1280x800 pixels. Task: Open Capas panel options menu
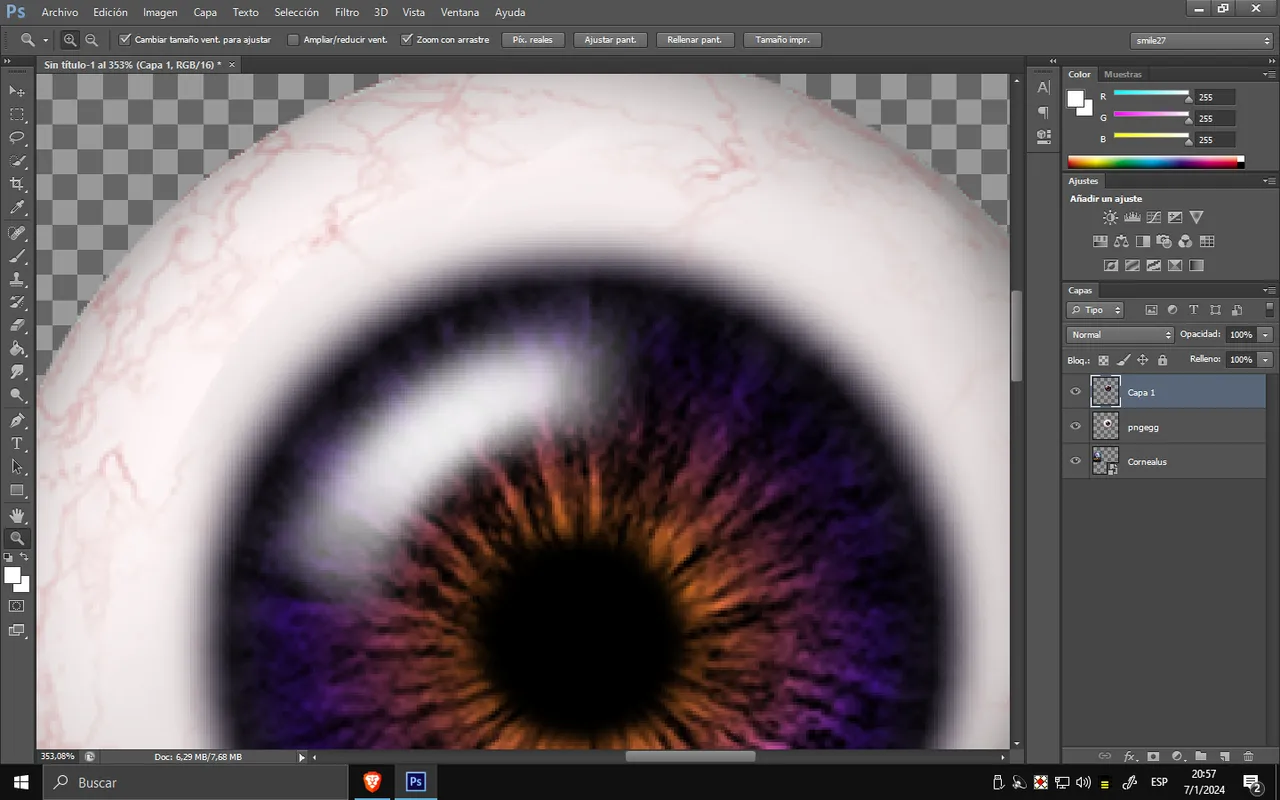click(1268, 291)
